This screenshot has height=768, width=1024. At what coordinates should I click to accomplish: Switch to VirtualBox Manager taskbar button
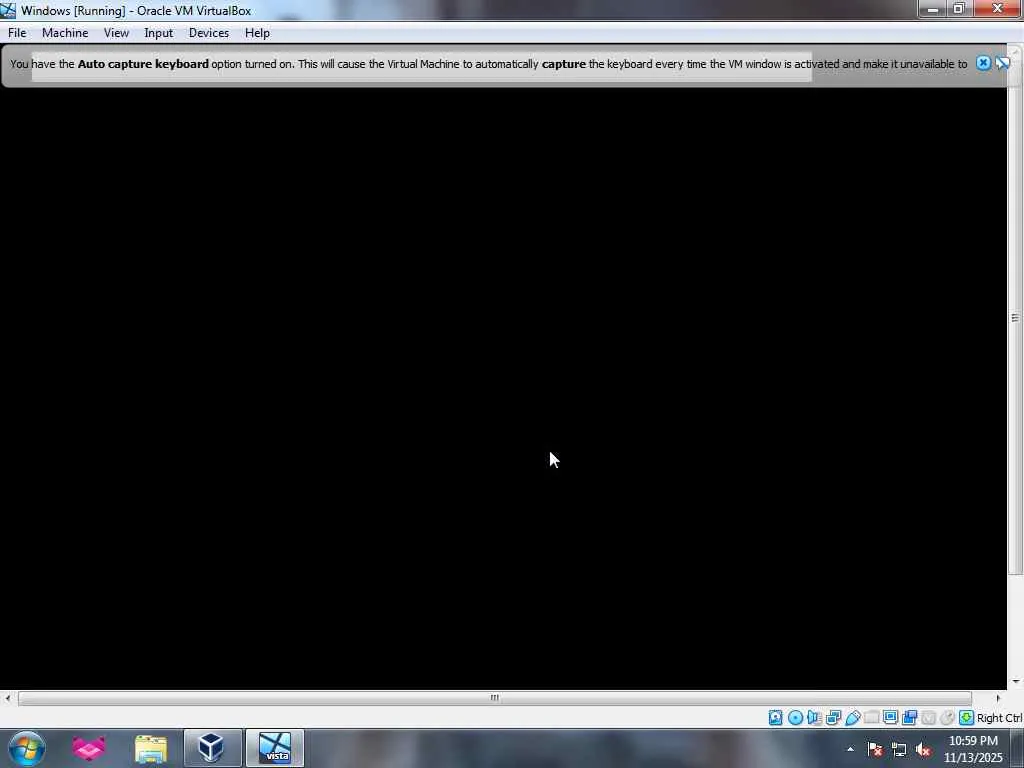[212, 748]
